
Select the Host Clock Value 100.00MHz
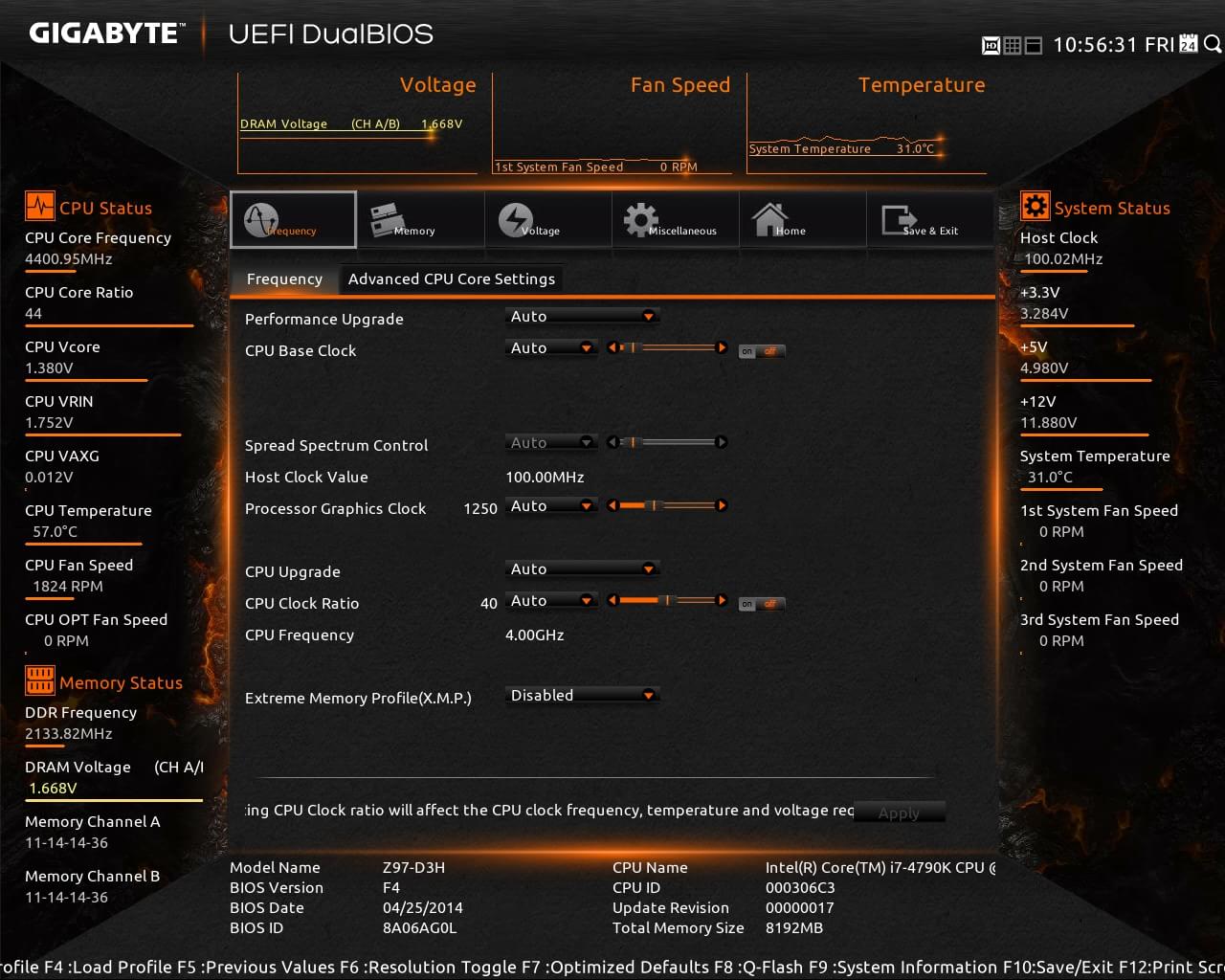[x=545, y=477]
